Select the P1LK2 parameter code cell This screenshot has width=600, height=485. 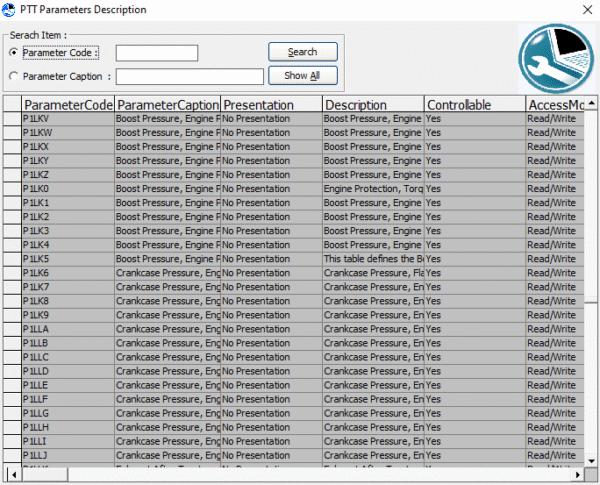point(68,217)
